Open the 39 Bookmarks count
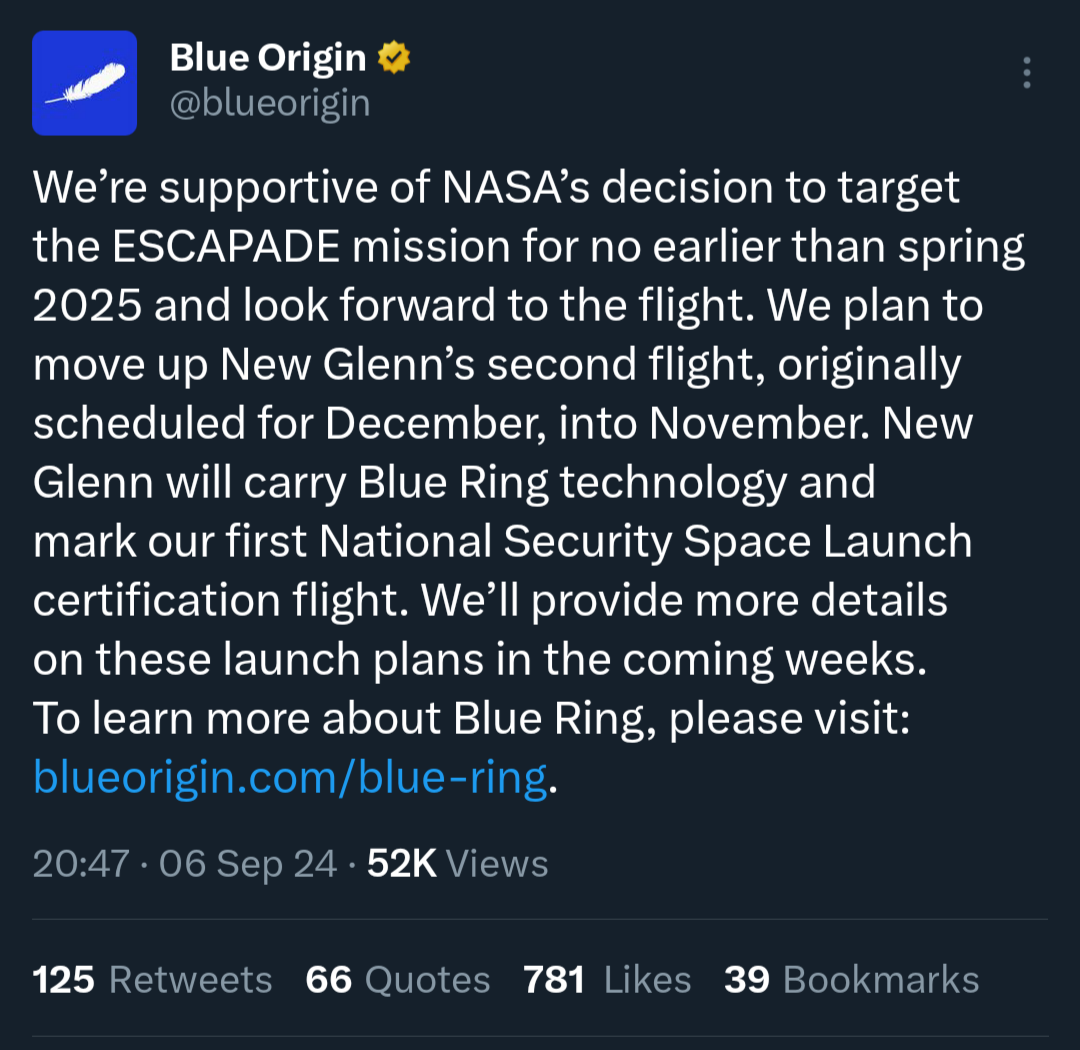Screen dimensions: 1080x1050 [851, 979]
